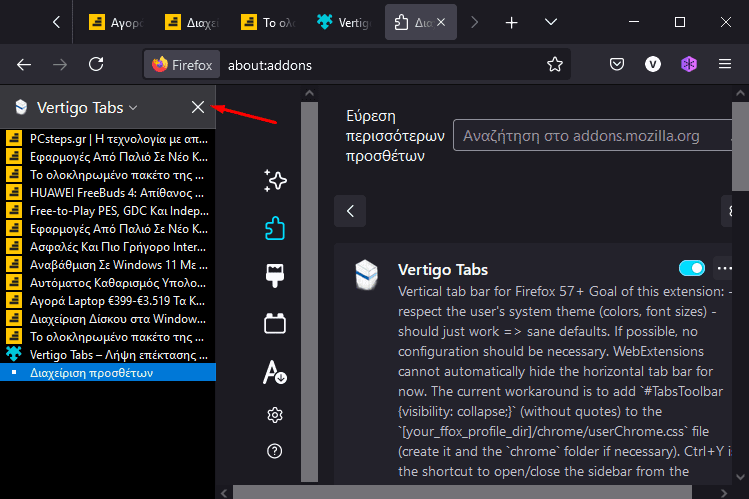List all tabs dropdown arrow
Screen dimensions: 749x499
(x=551, y=22)
